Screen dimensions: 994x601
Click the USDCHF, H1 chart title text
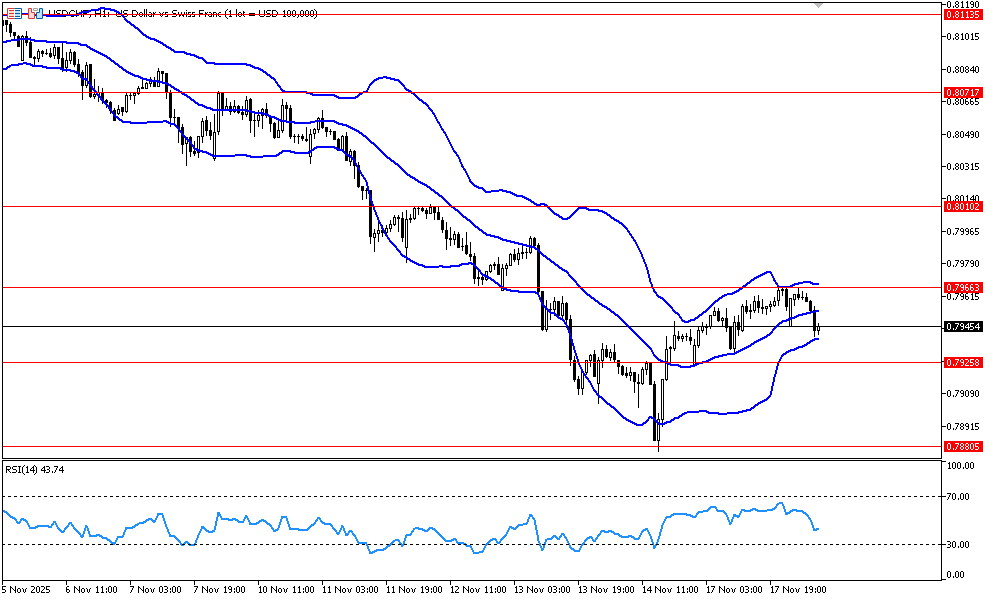click(x=80, y=14)
